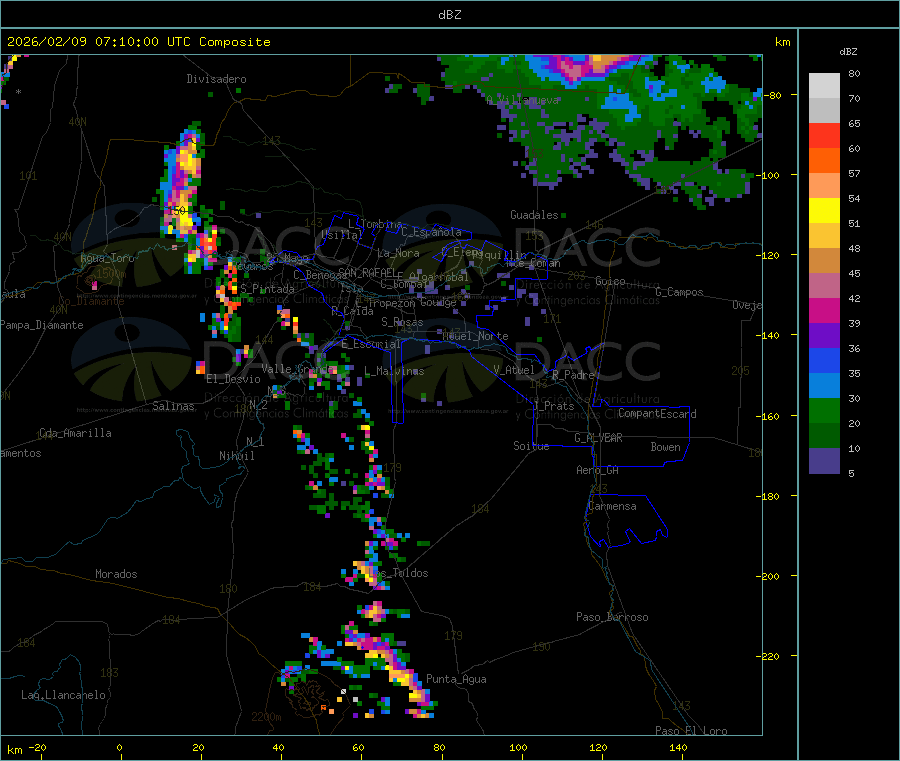Click the Paso_El_Loro map label
The width and height of the screenshot is (900, 761).
tap(692, 731)
